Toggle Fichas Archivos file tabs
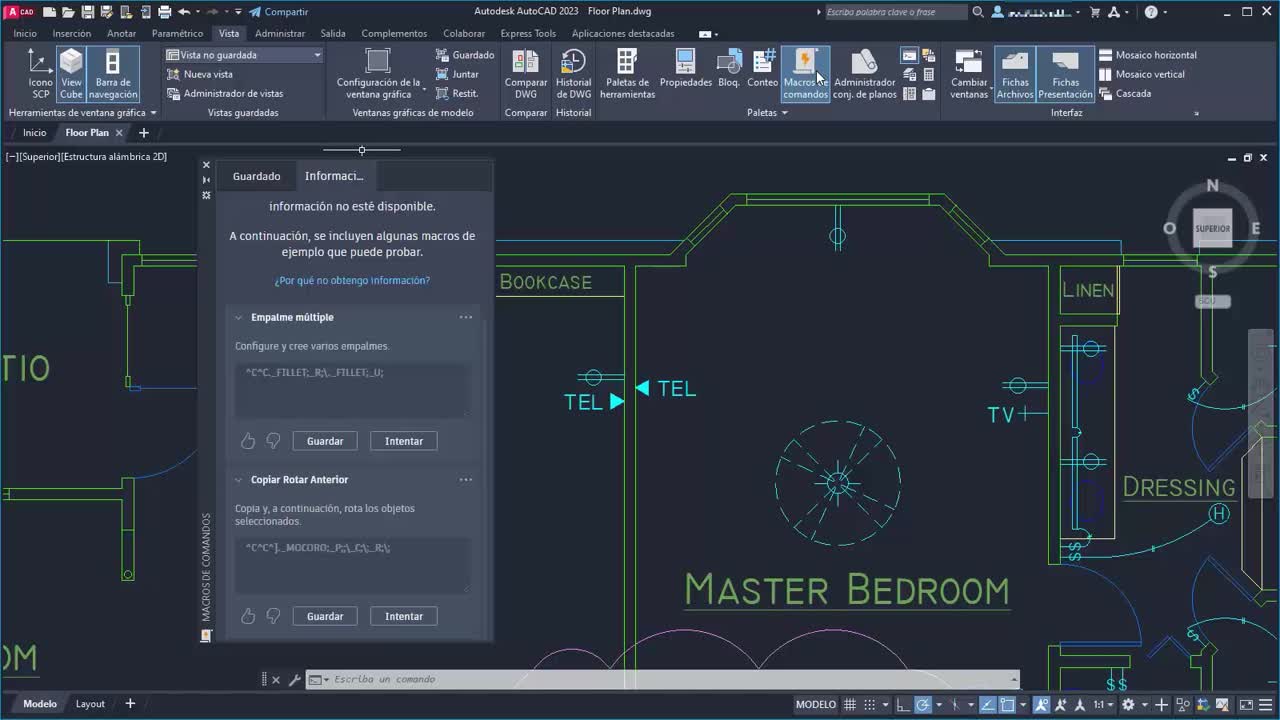This screenshot has width=1280, height=720. [x=1014, y=74]
